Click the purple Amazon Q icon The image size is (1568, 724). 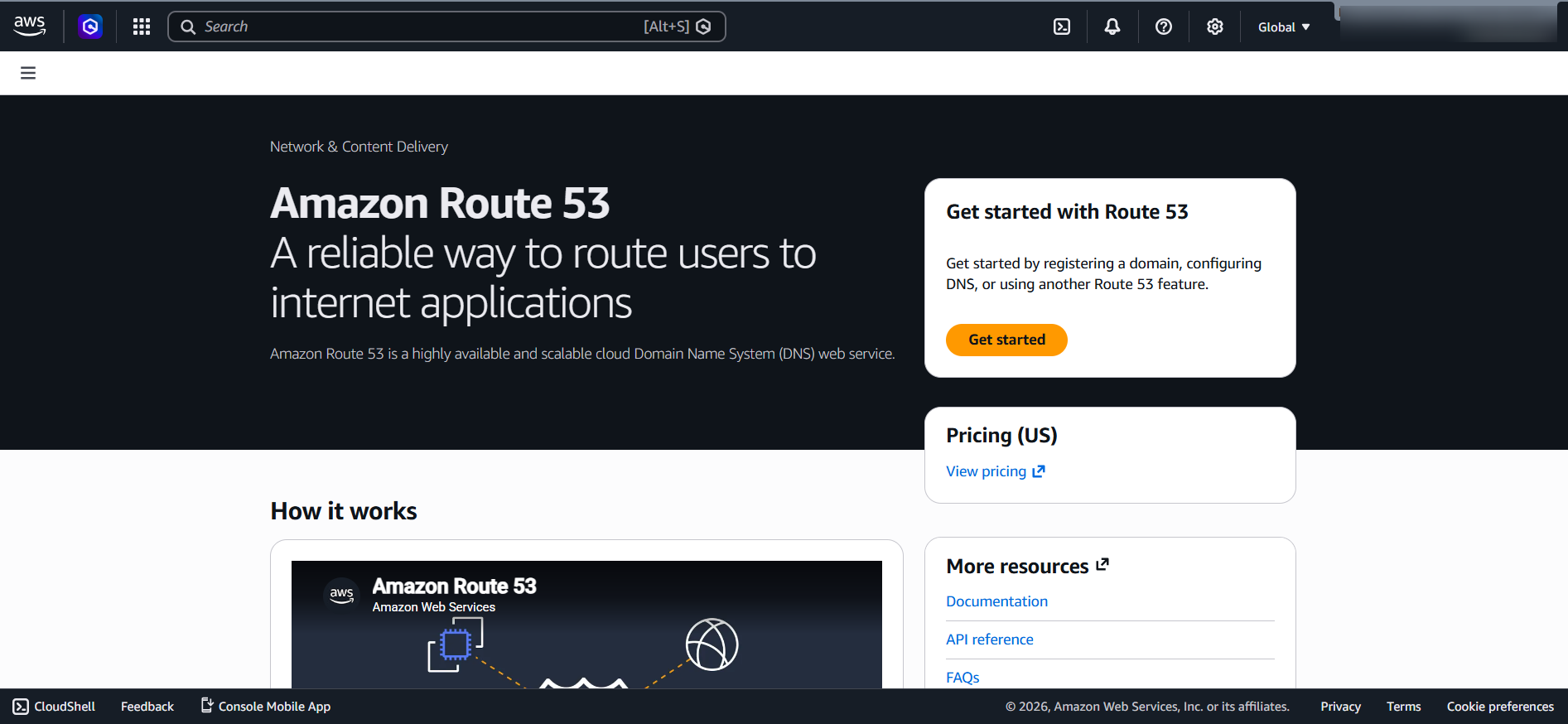point(90,27)
